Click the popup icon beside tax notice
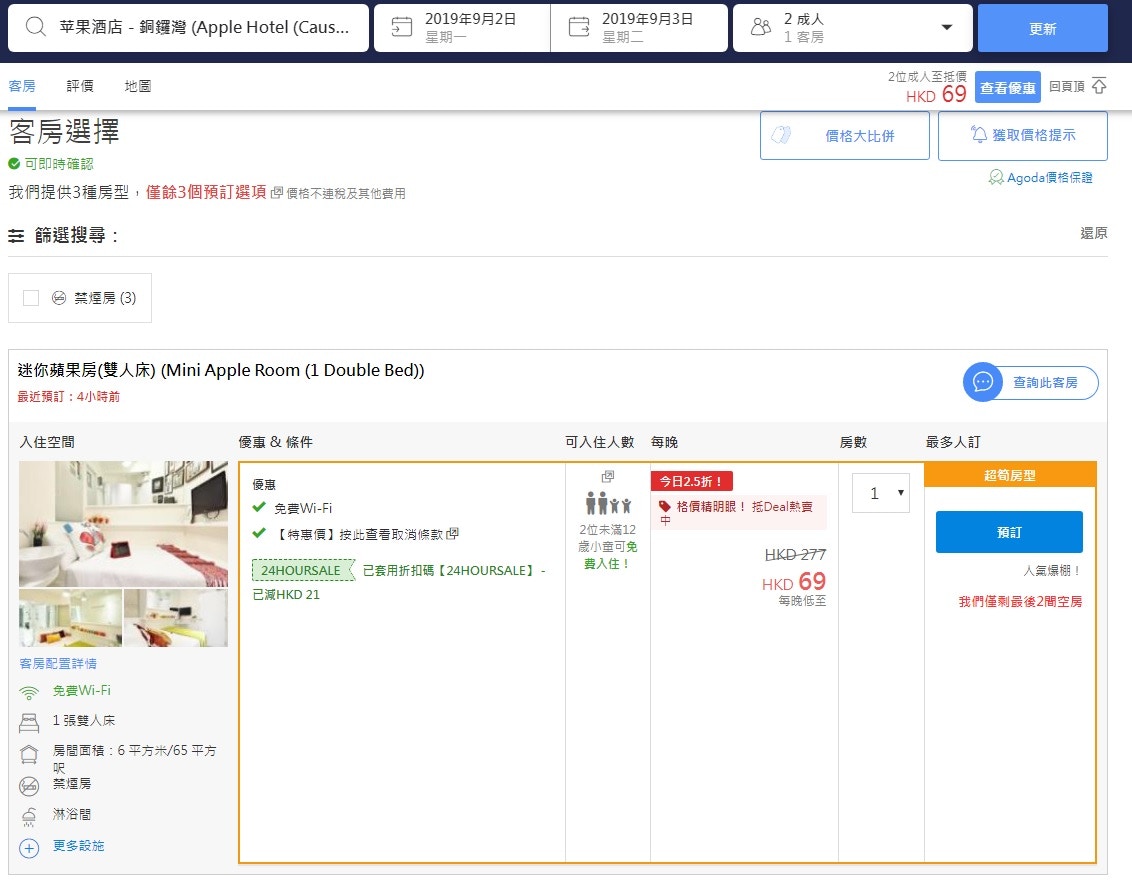Viewport: 1132px width, 888px height. 277,193
